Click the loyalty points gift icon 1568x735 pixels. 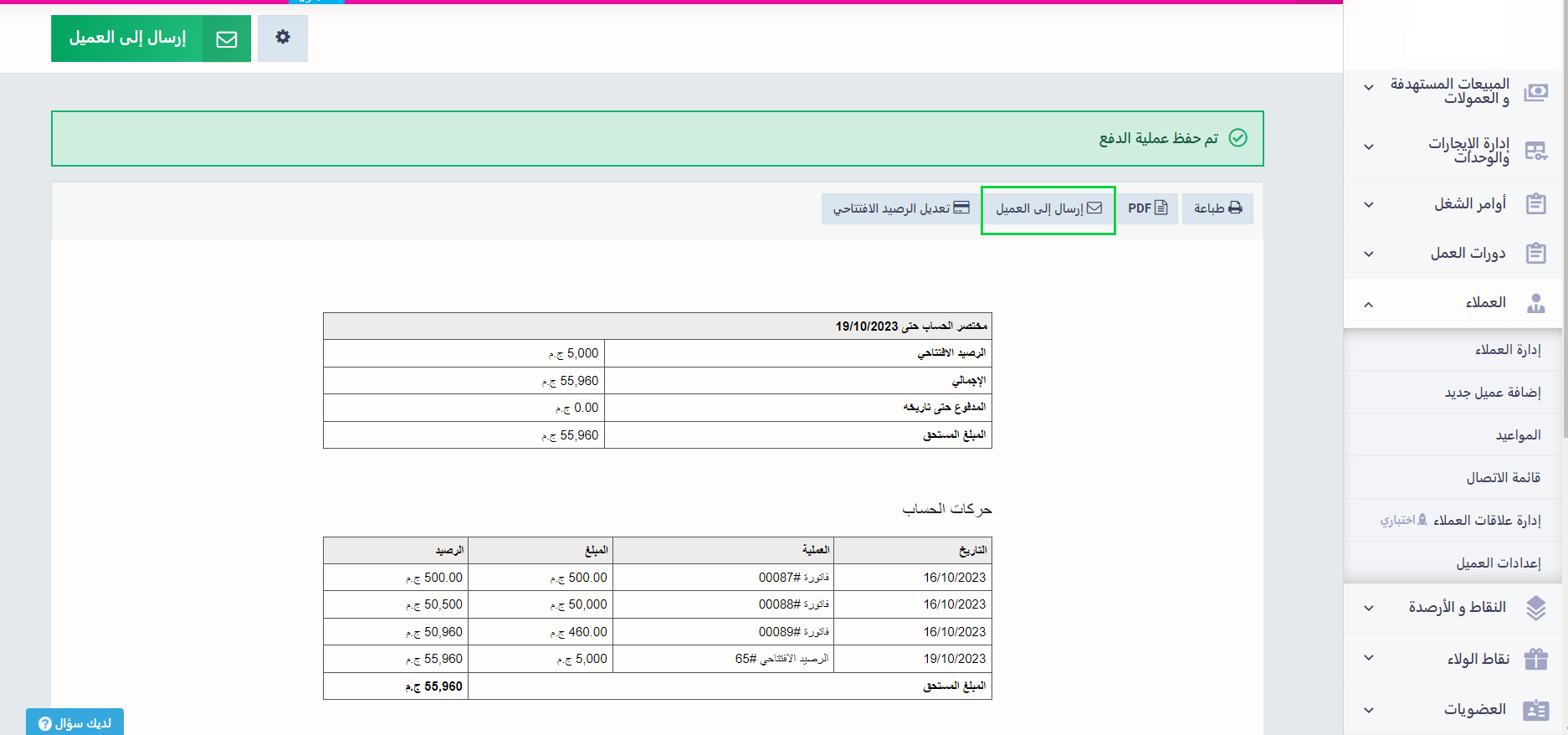pos(1535,659)
